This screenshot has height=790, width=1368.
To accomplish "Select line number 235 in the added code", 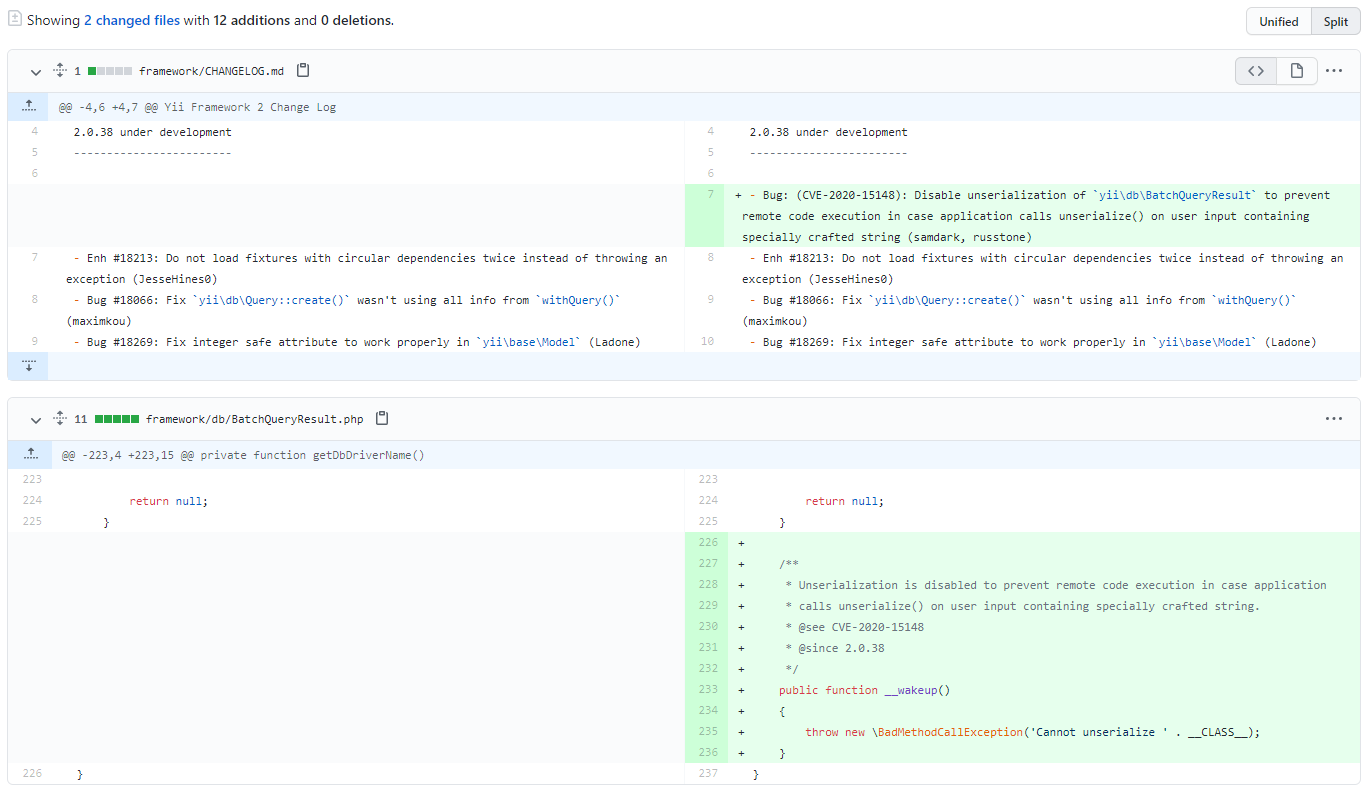I will pyautogui.click(x=708, y=731).
